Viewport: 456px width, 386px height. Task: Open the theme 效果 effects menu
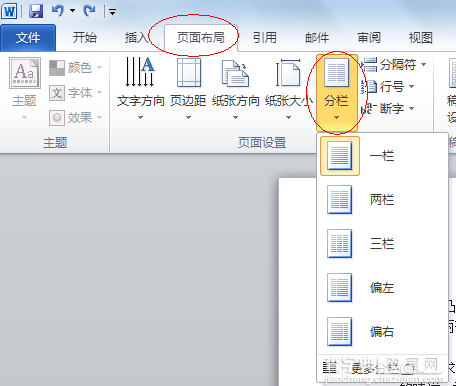point(75,117)
